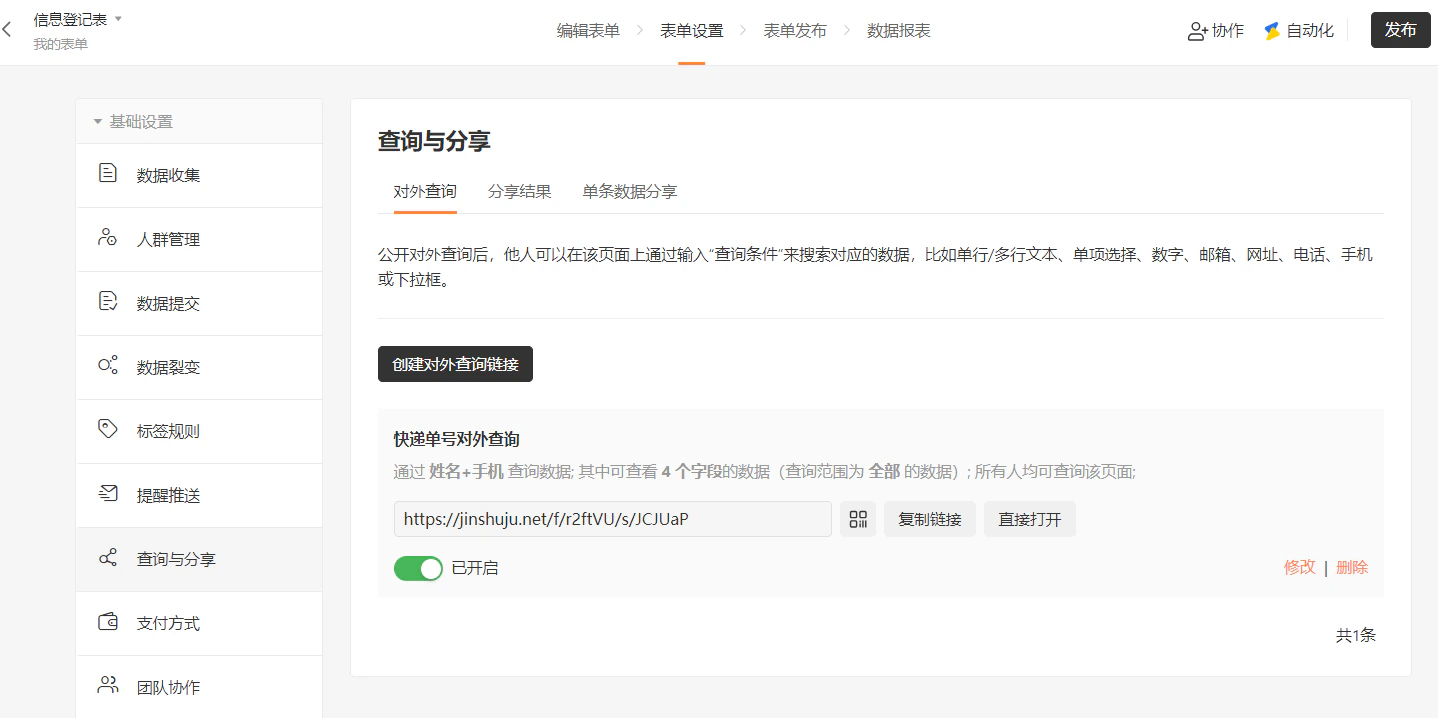Click the 发布 button
Image resolution: width=1438 pixels, height=718 pixels.
coord(1400,30)
